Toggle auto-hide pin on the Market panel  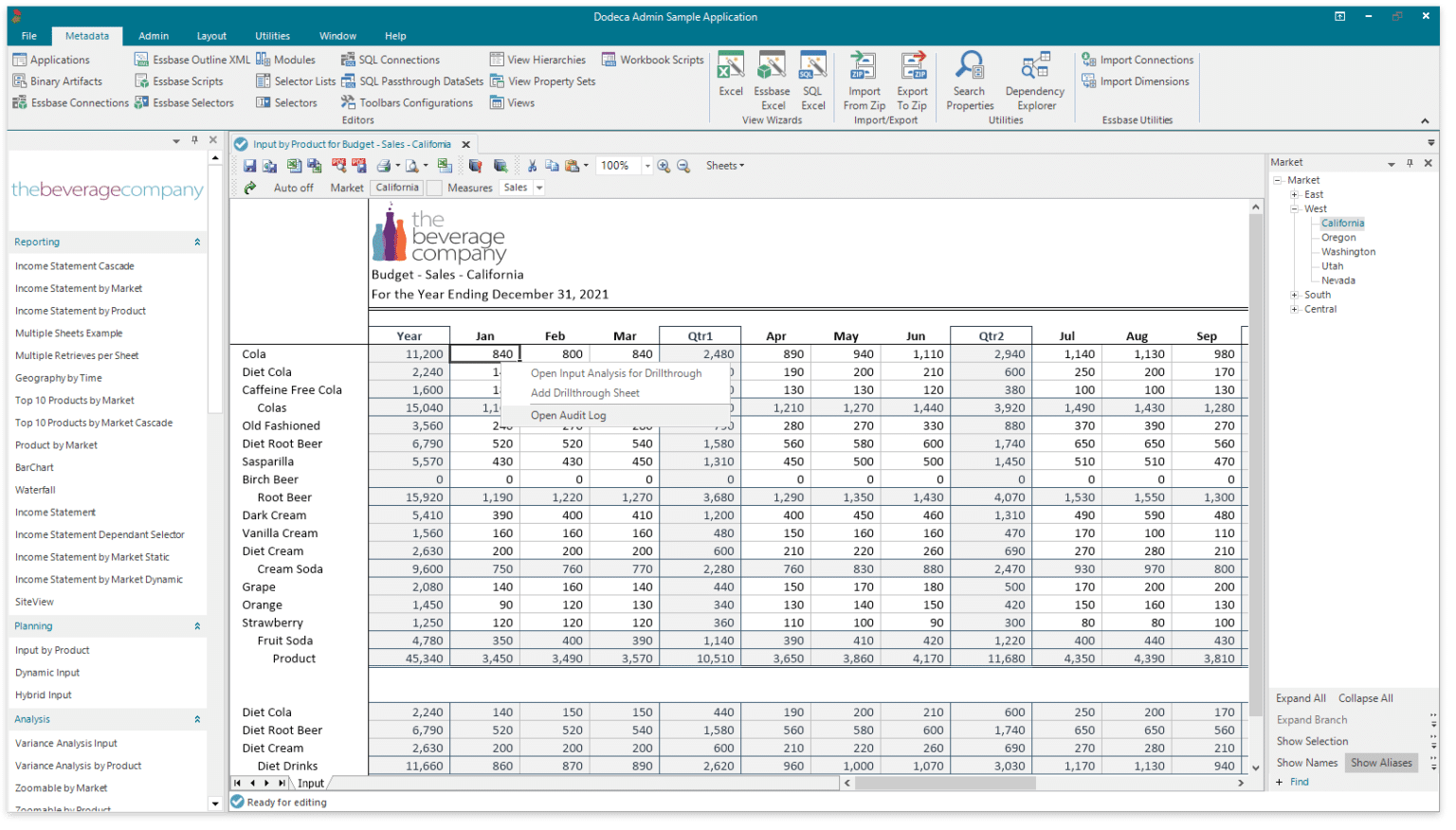[1411, 162]
